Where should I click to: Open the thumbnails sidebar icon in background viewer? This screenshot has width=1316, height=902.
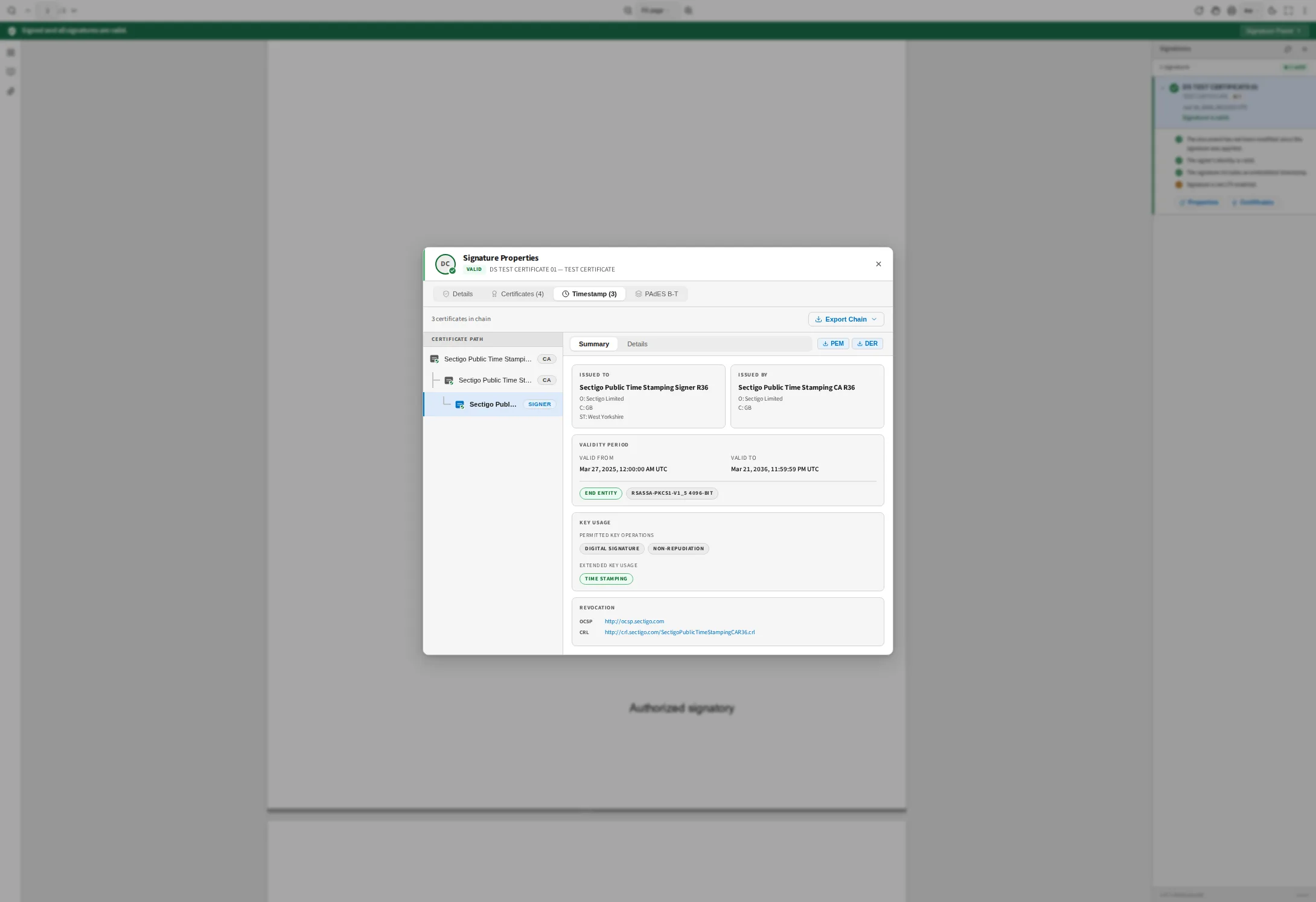(10, 52)
